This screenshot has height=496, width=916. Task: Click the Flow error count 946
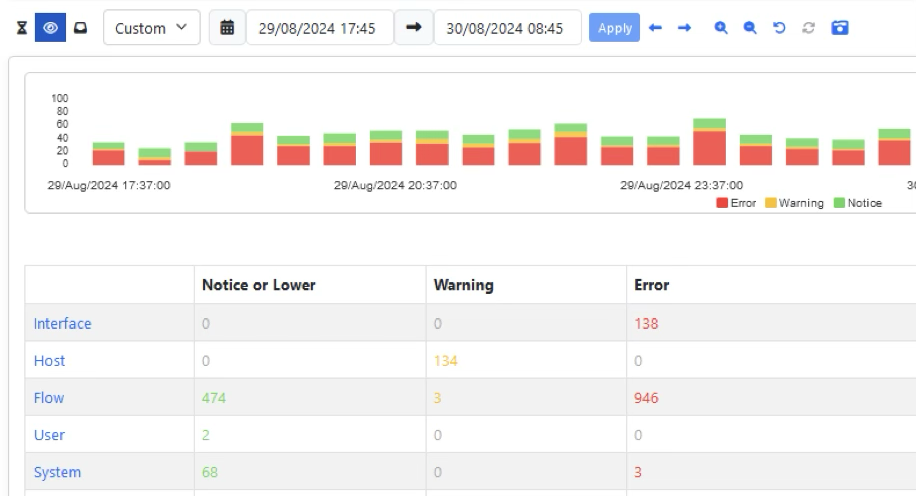pyautogui.click(x=646, y=398)
